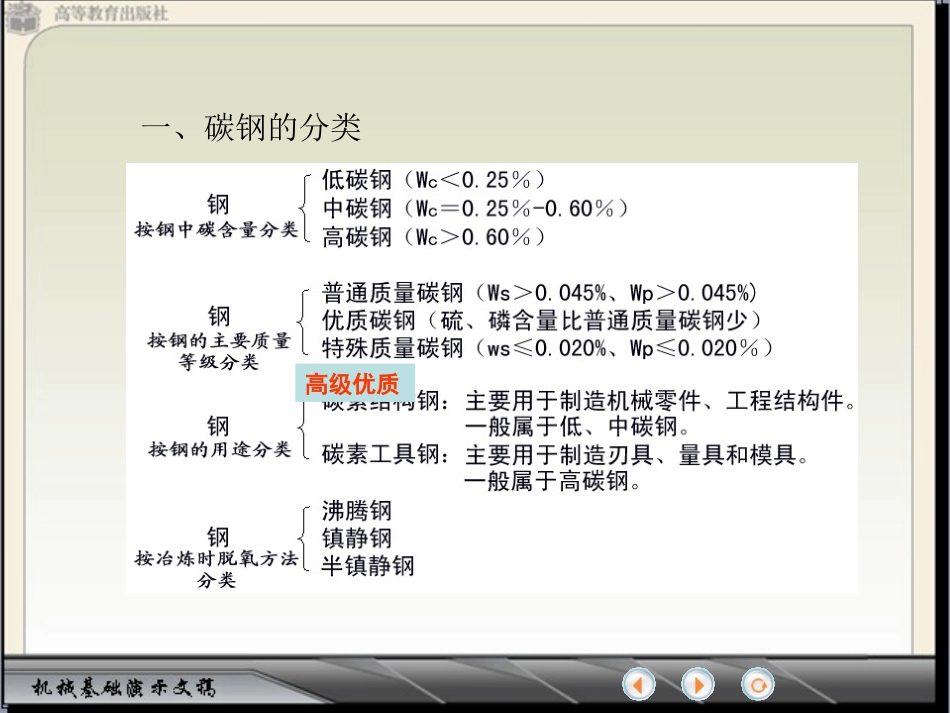Click the text 主要用于制造机械零件、工程结构件

tap(660, 400)
